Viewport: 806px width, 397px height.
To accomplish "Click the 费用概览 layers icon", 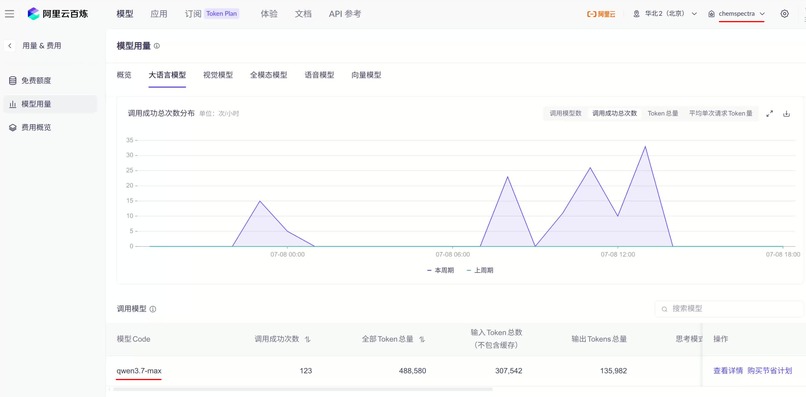I will tap(13, 128).
